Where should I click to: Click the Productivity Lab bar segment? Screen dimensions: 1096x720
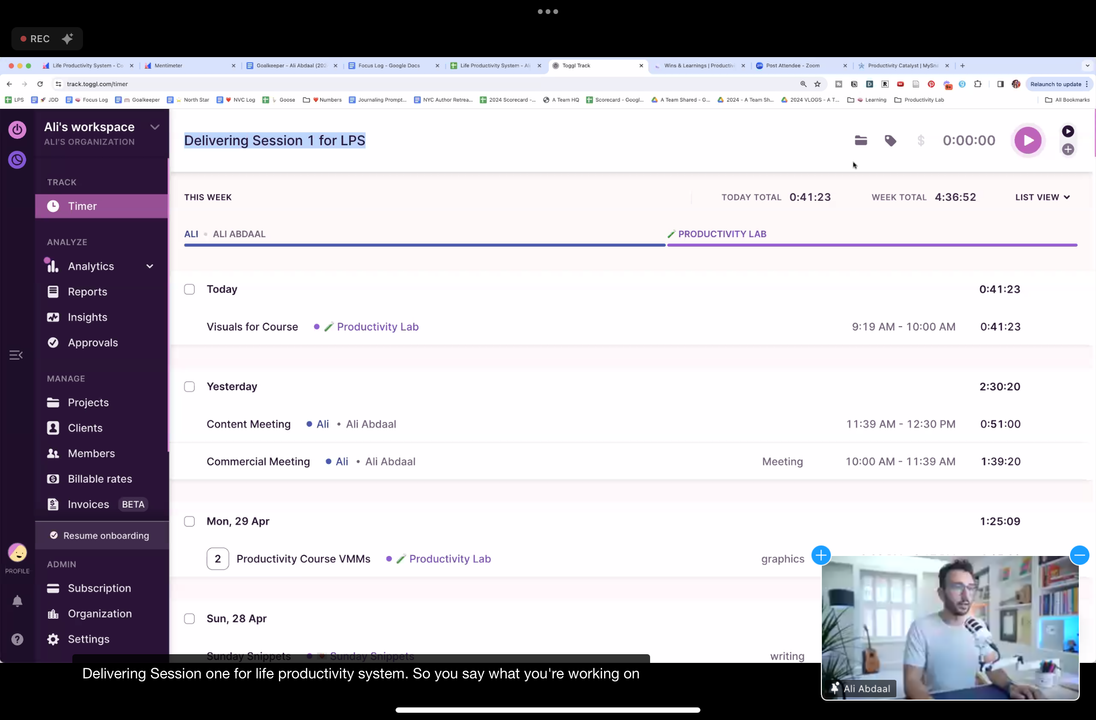pyautogui.click(x=872, y=245)
